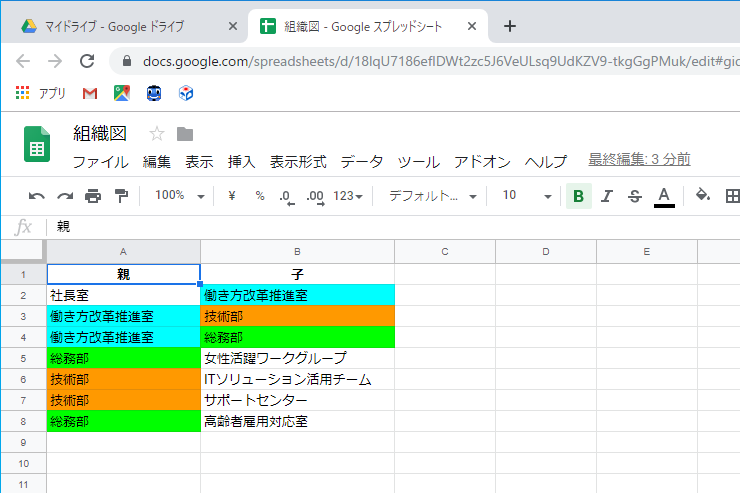Select green cell B4 総務部
Viewport: 740px width, 493px height.
pos(297,337)
